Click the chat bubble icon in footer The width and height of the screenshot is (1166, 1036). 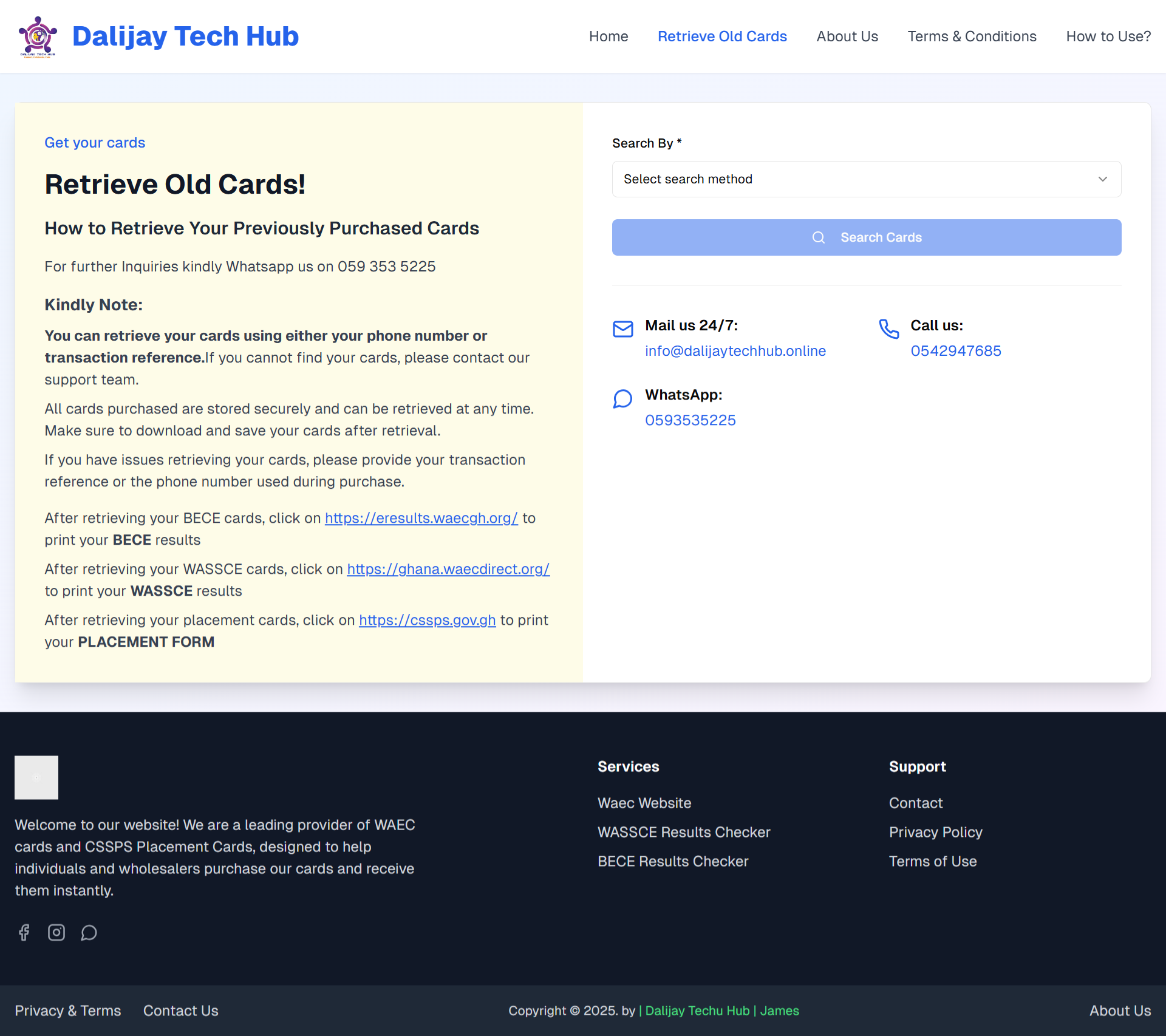click(89, 932)
